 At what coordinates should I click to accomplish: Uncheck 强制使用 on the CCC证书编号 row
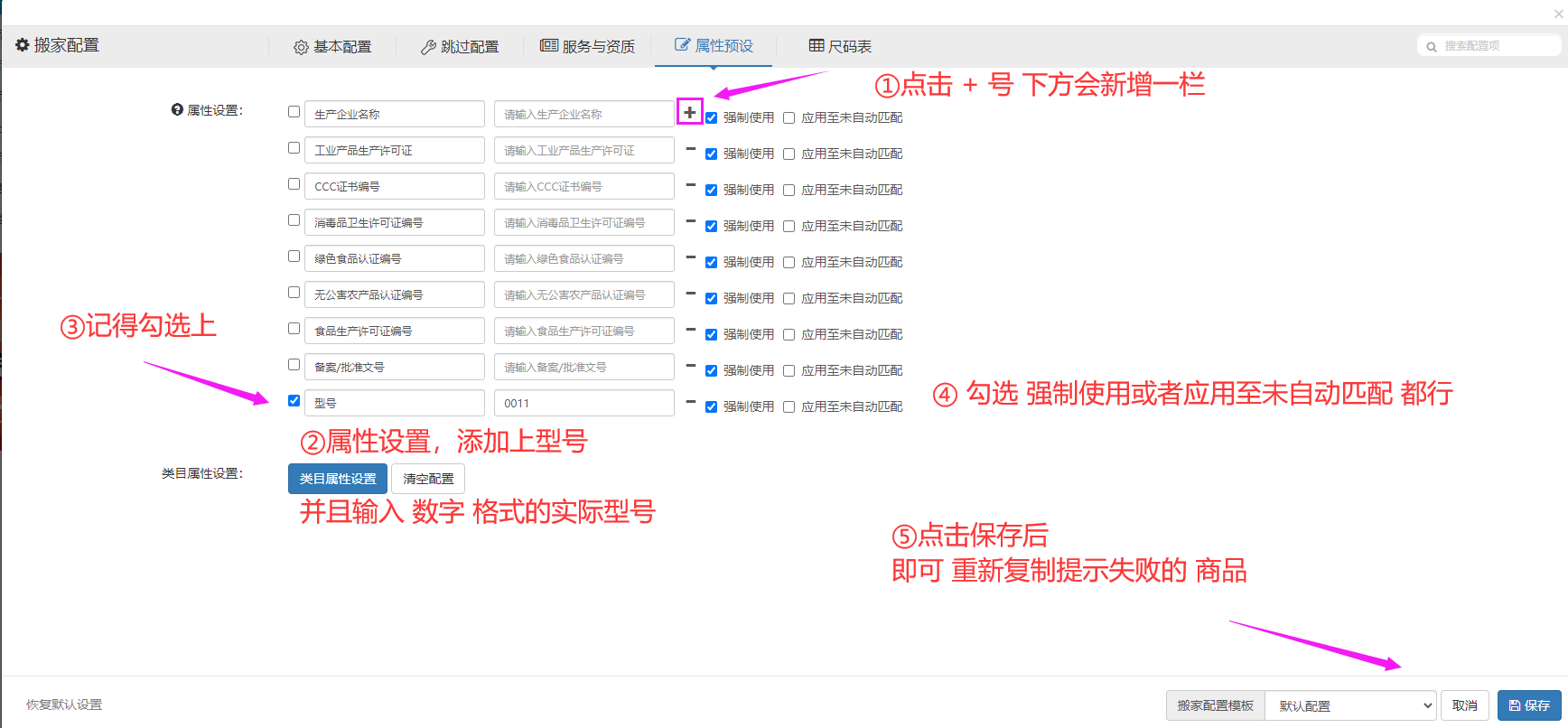click(x=711, y=191)
